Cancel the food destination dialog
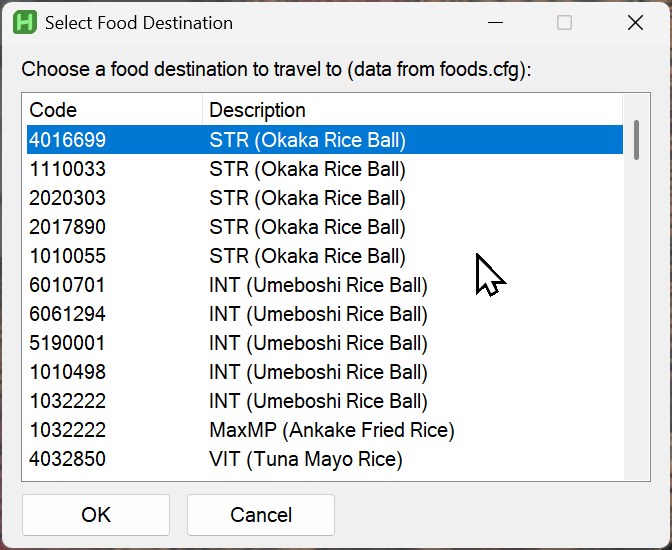 [x=261, y=514]
